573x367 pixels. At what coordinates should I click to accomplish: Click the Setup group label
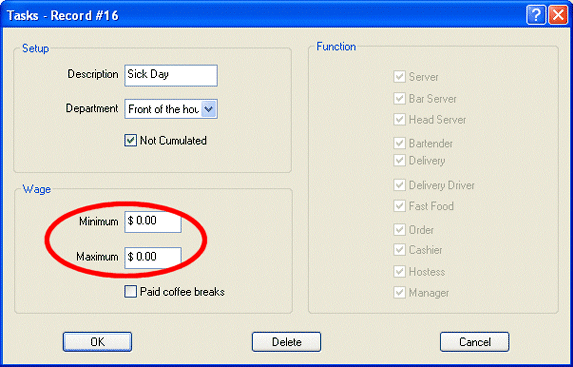[x=35, y=48]
